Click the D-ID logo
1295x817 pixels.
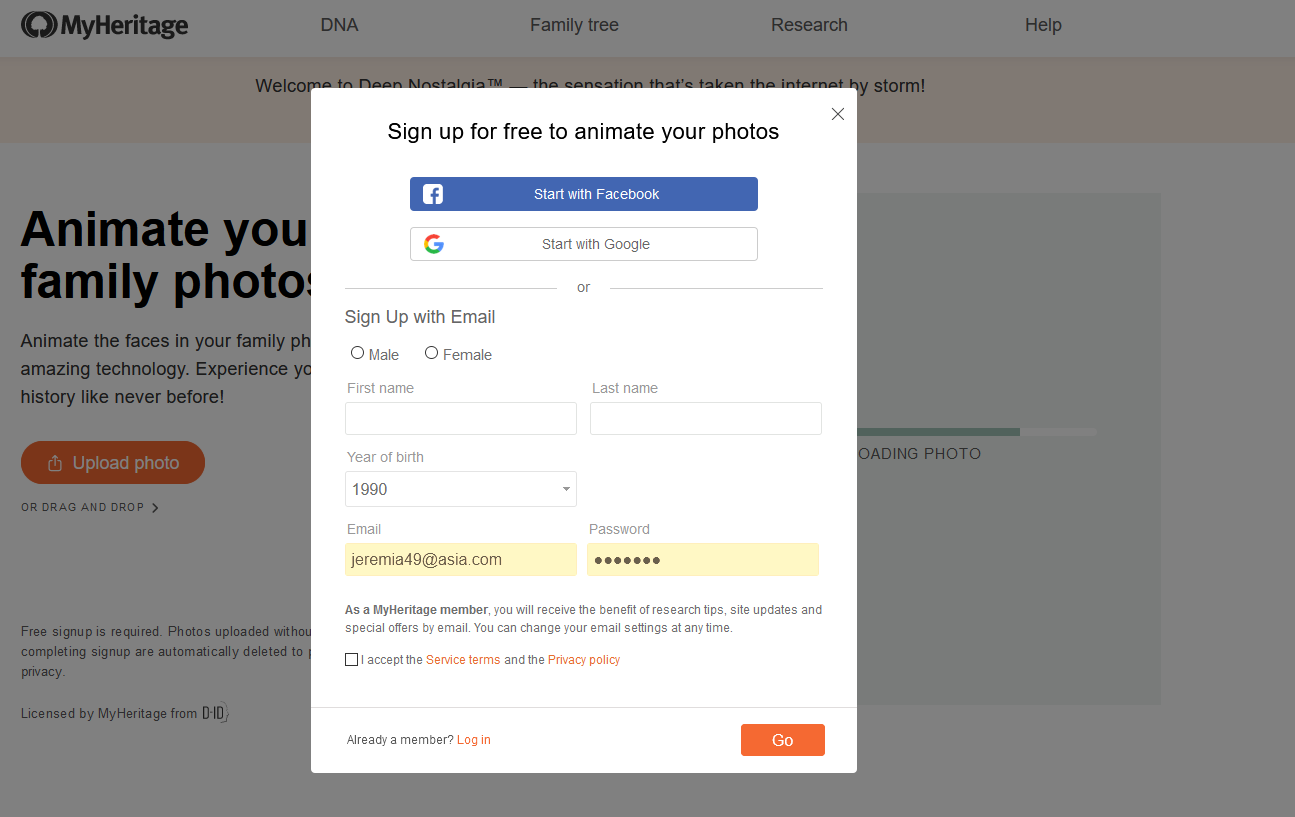[x=215, y=713]
